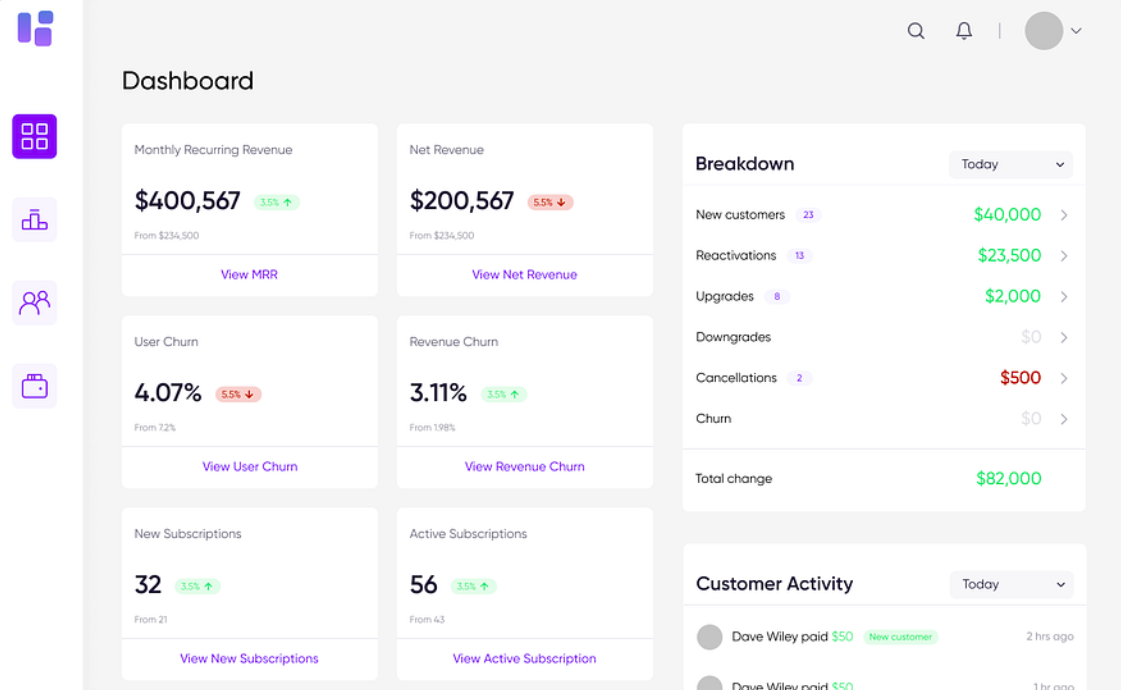Image resolution: width=1121 pixels, height=690 pixels.
Task: Open the Breakdown Today period dropdown
Action: click(x=1010, y=164)
